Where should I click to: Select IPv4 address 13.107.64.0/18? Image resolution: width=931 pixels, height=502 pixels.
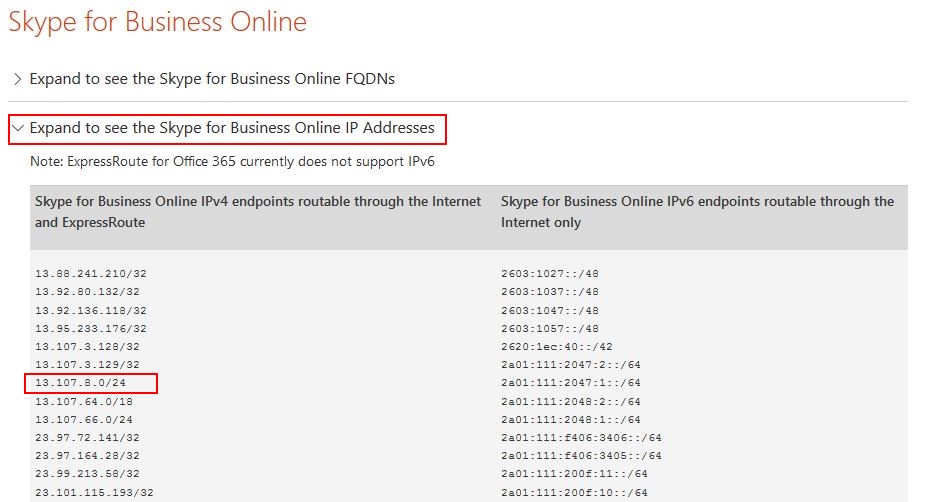point(87,401)
